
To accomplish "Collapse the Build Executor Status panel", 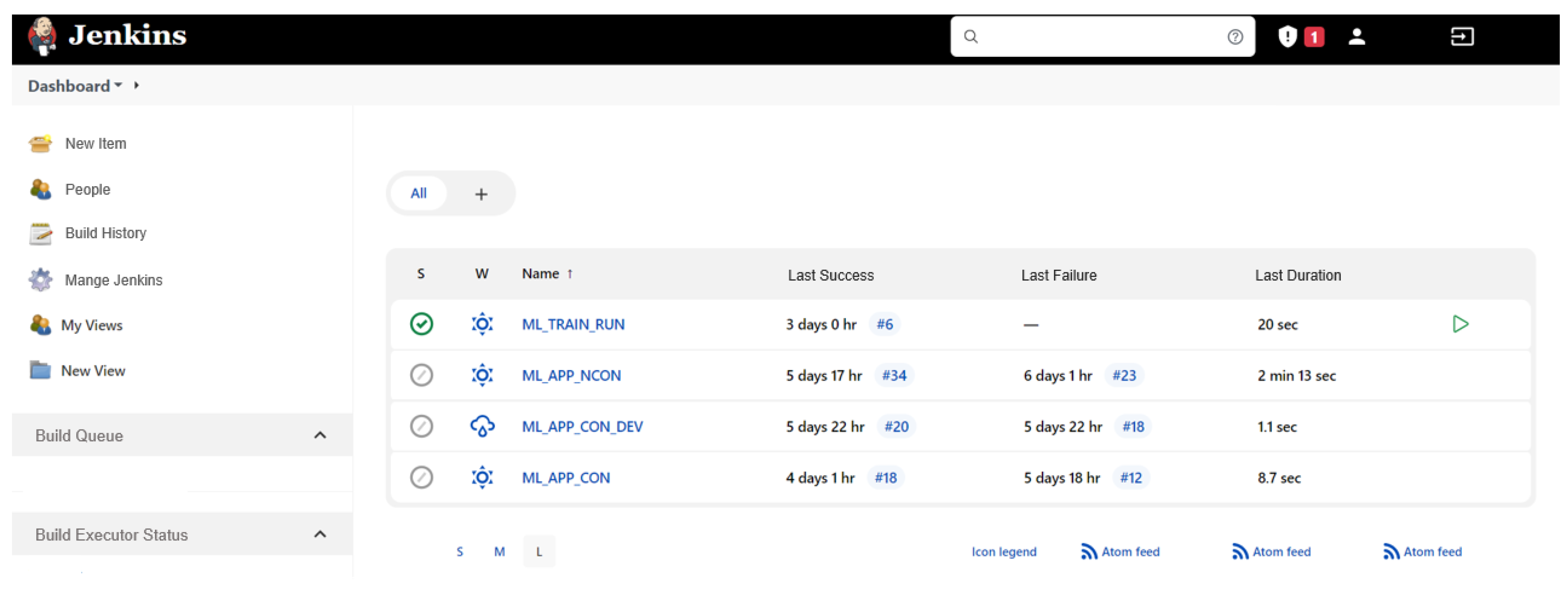I will coord(320,535).
